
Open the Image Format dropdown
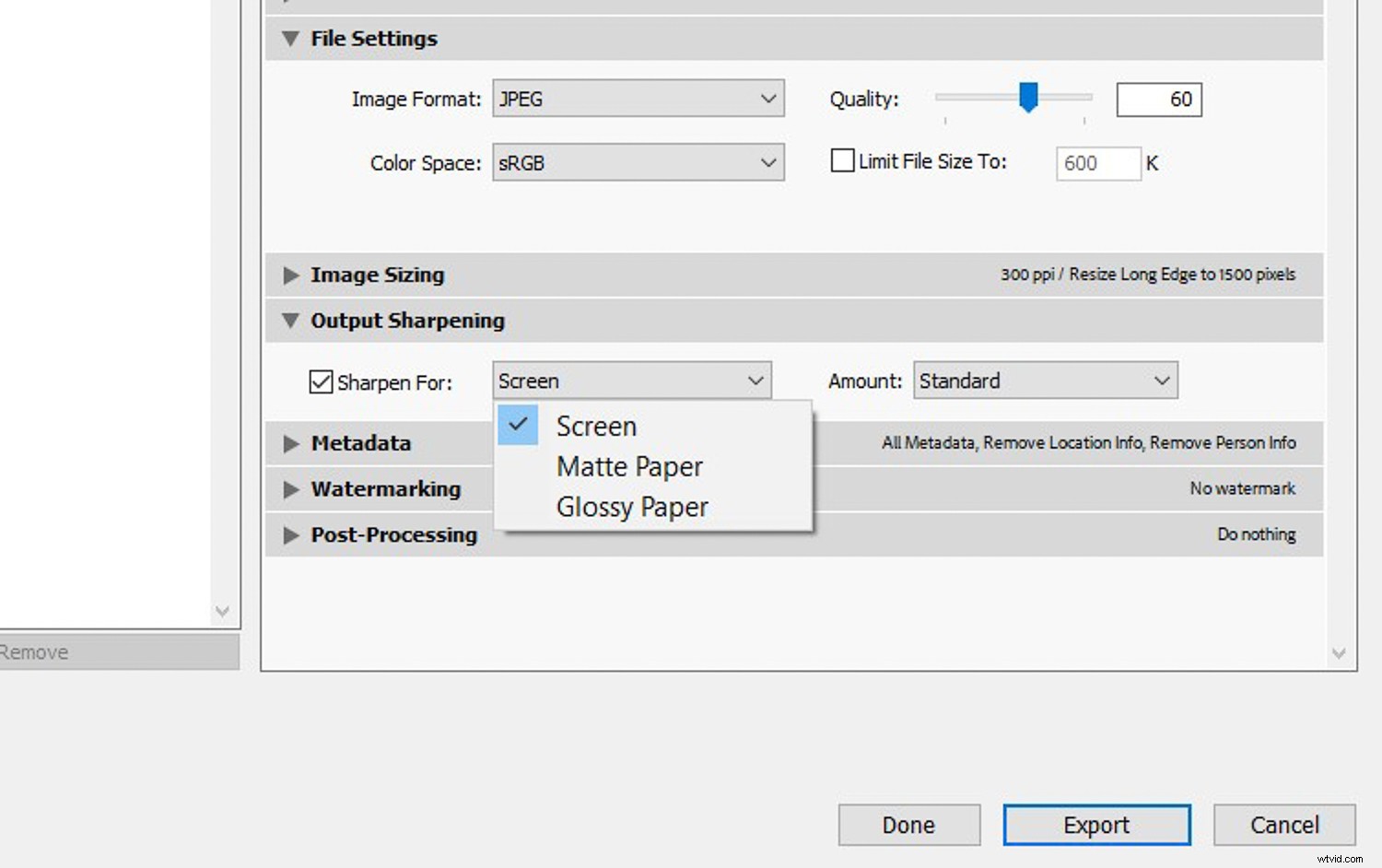pyautogui.click(x=638, y=99)
